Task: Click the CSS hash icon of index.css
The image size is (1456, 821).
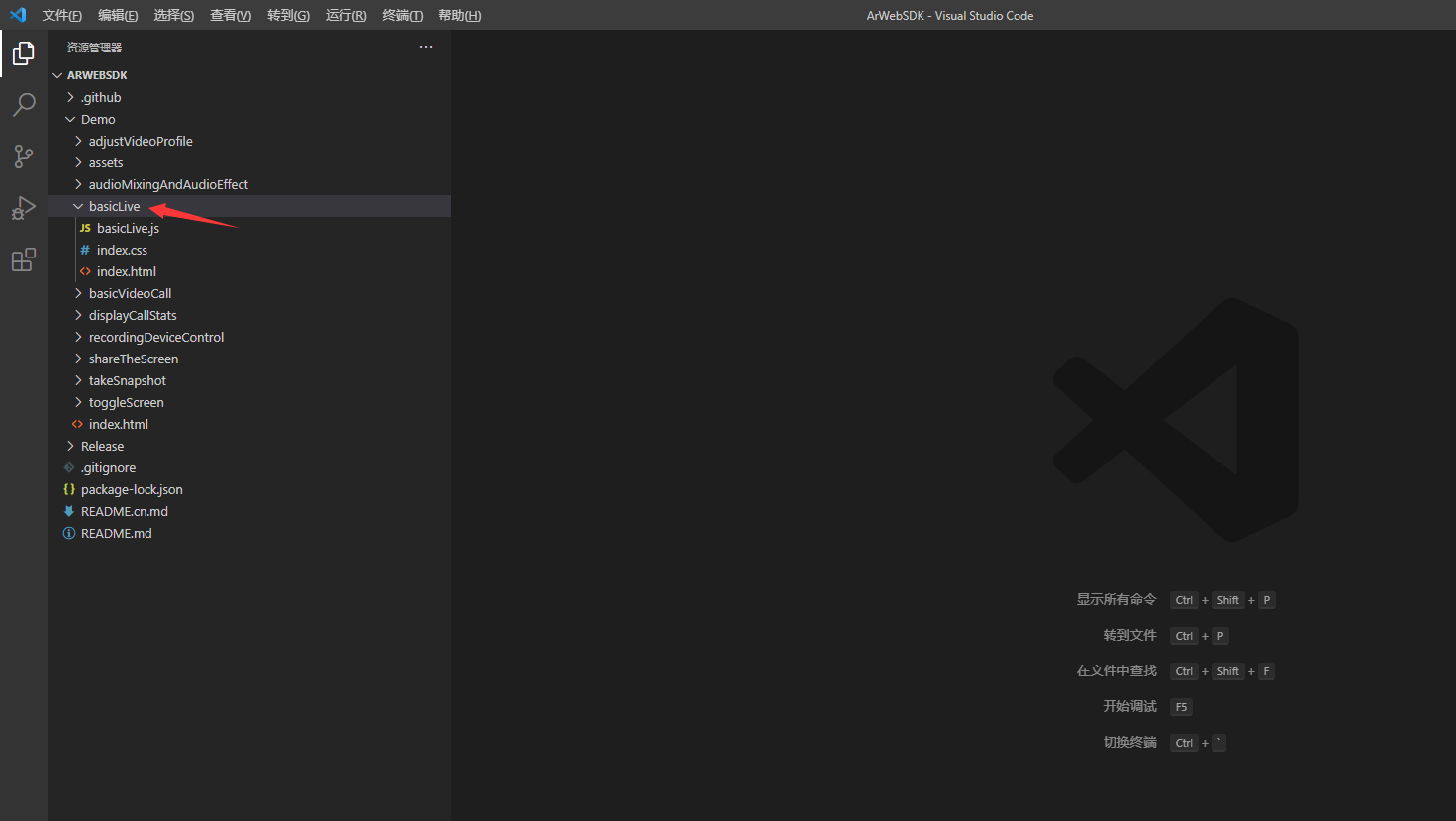Action: tap(85, 250)
